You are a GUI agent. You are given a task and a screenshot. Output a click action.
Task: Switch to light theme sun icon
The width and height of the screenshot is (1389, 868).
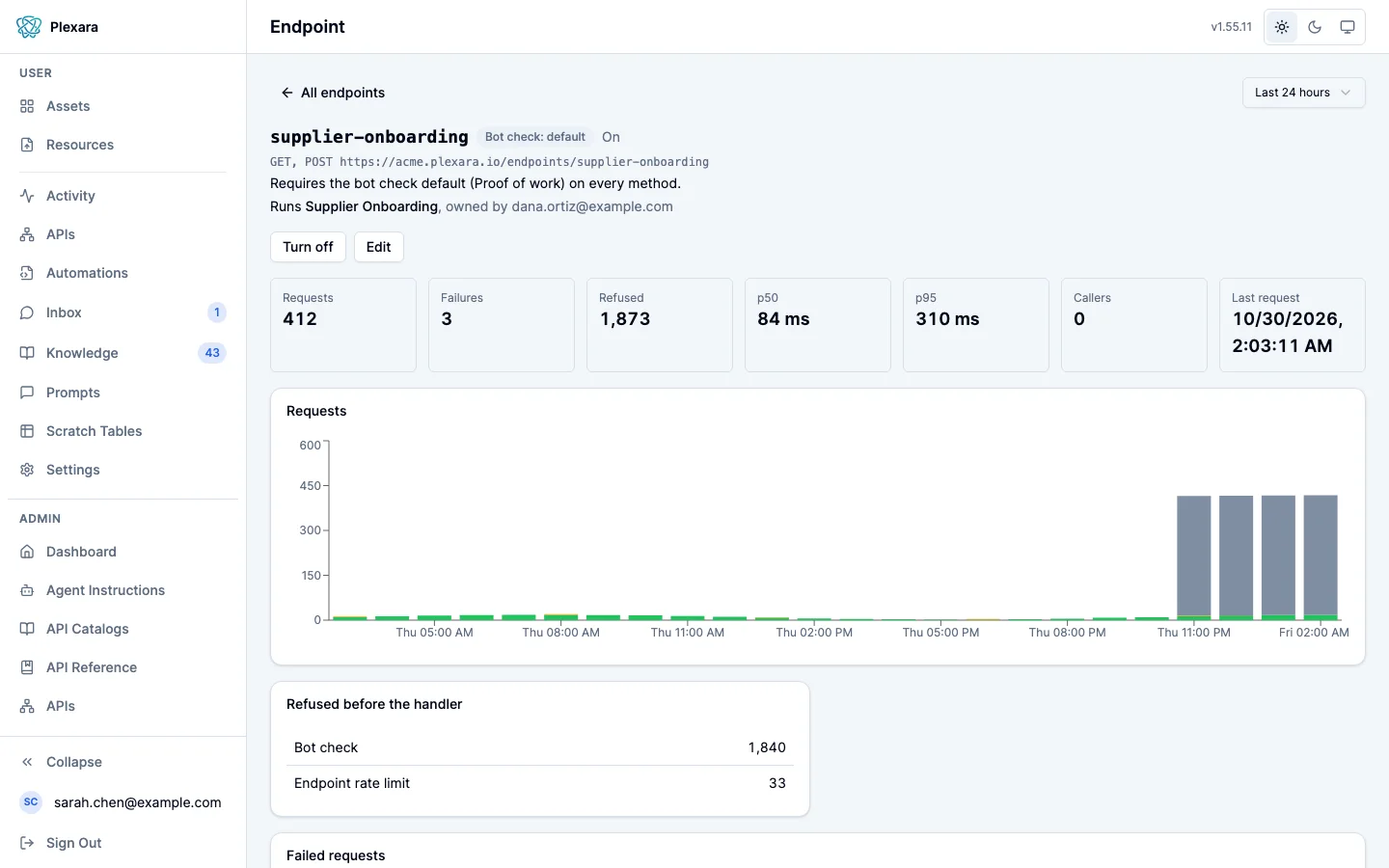click(1282, 27)
